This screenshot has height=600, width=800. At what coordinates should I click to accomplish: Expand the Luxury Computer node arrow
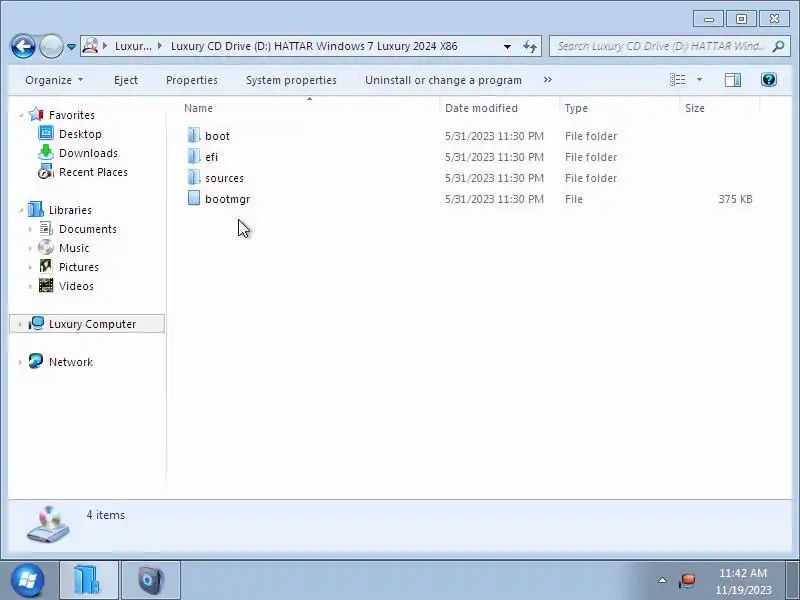(20, 324)
